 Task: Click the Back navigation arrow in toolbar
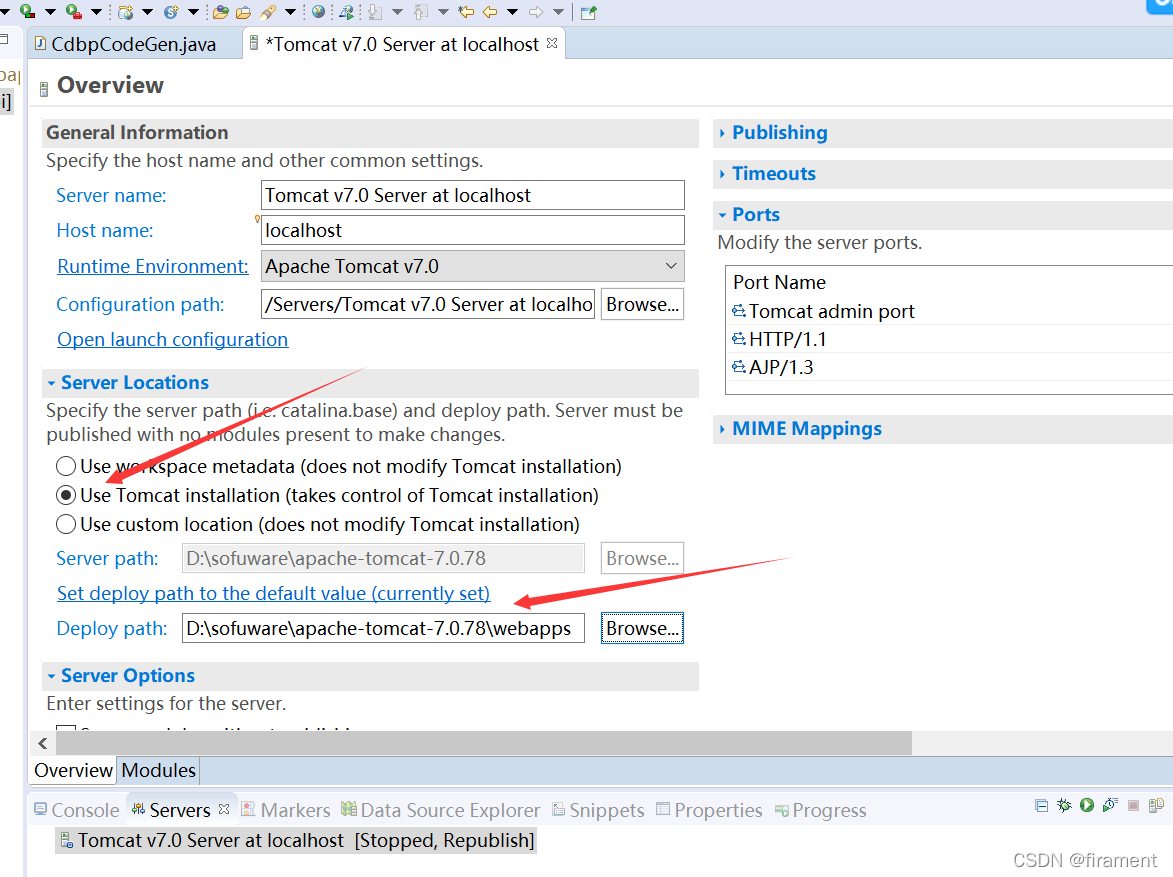pyautogui.click(x=491, y=12)
